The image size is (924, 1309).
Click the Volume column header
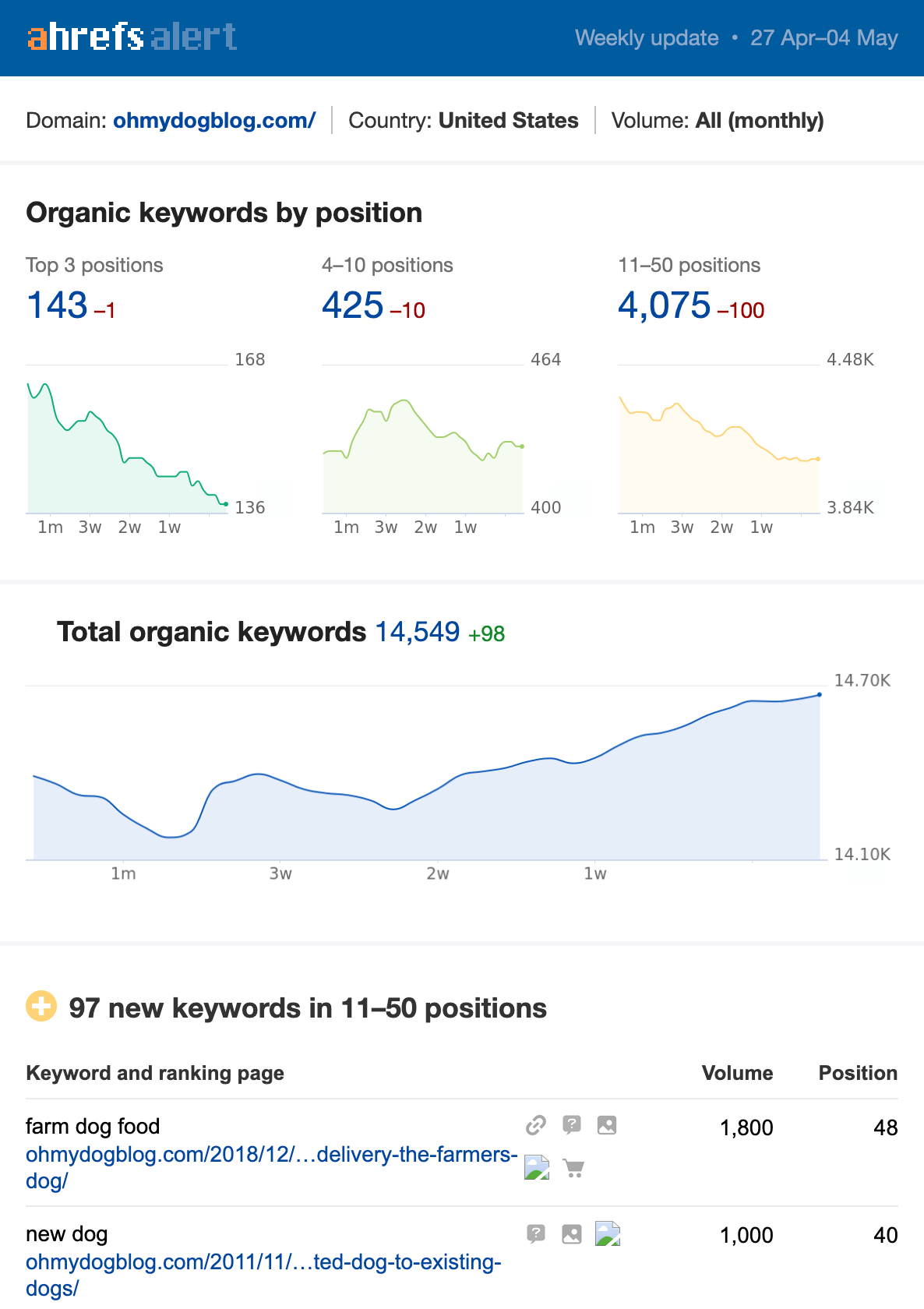737,1073
